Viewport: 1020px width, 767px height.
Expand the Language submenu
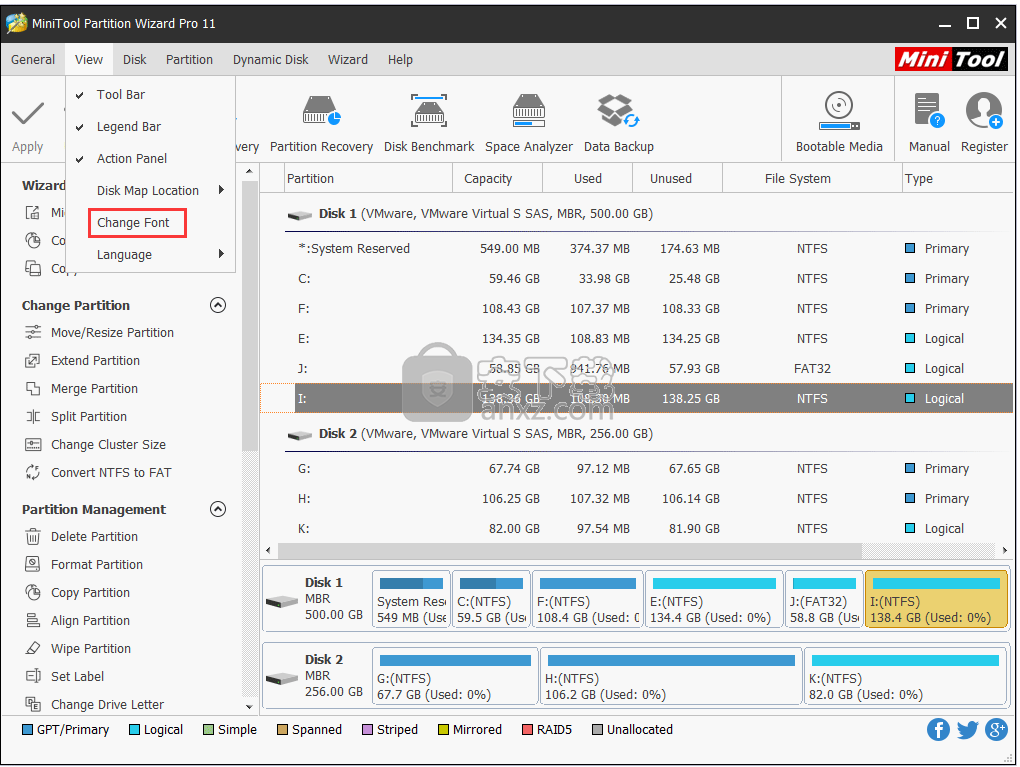tap(150, 255)
